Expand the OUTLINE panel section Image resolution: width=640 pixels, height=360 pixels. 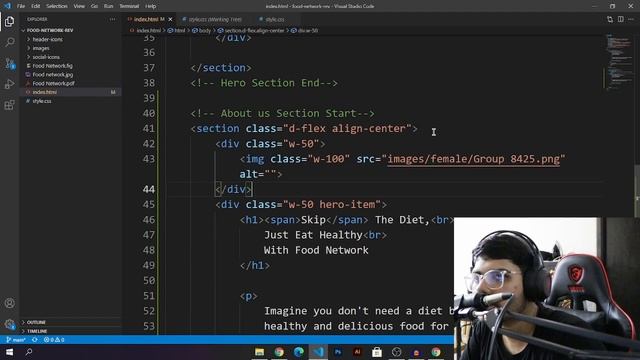point(36,322)
